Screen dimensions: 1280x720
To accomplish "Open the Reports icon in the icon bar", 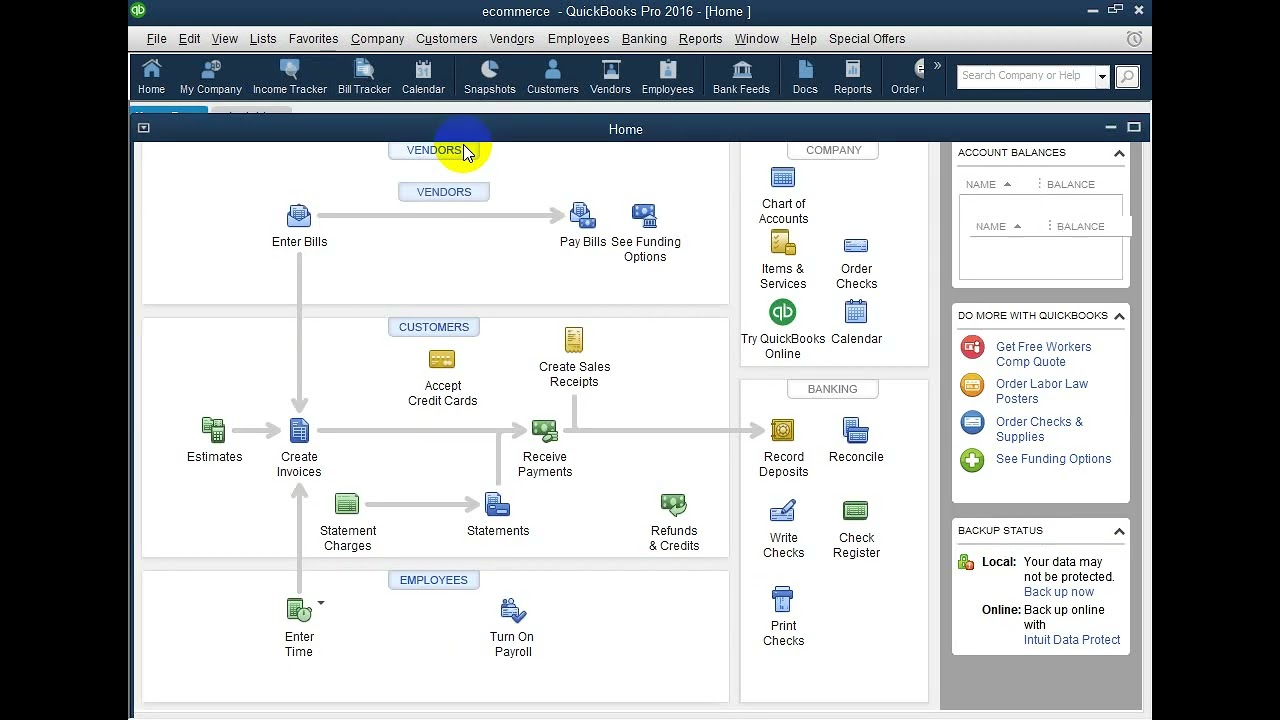I will tap(853, 77).
